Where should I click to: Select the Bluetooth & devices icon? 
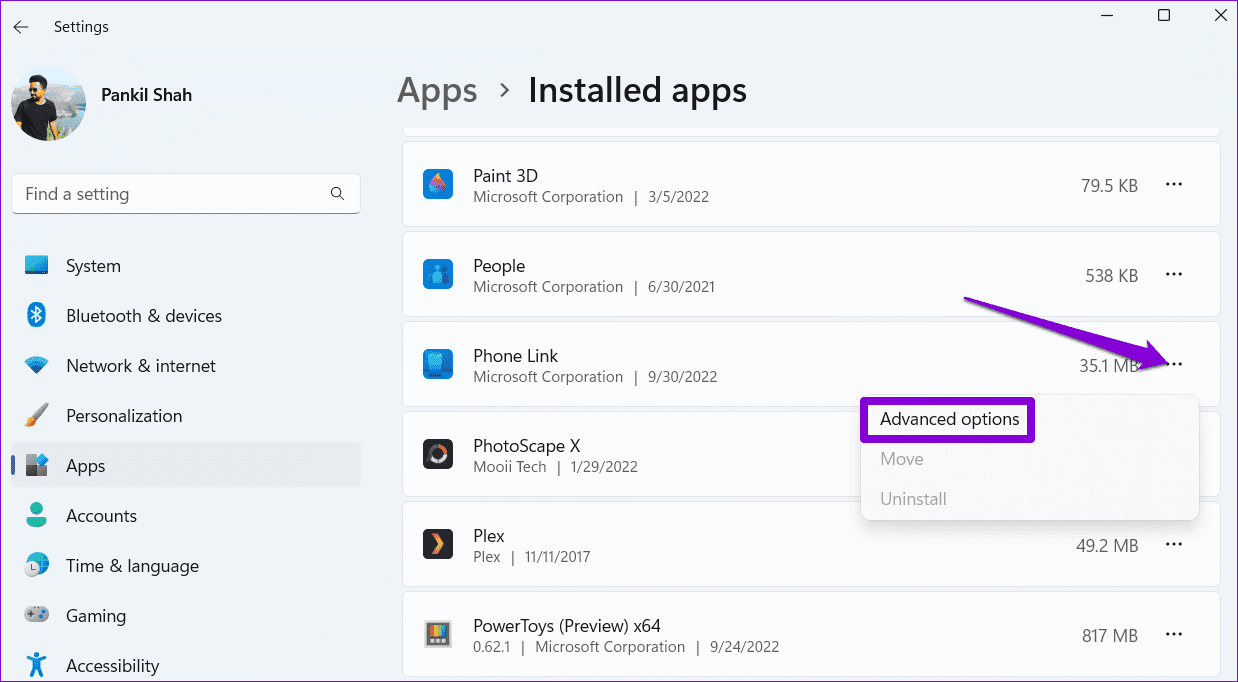tap(37, 316)
